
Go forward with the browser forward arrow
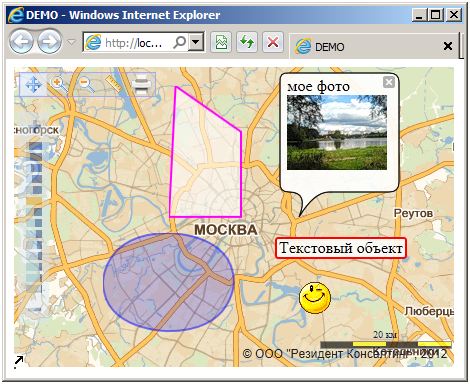49,42
